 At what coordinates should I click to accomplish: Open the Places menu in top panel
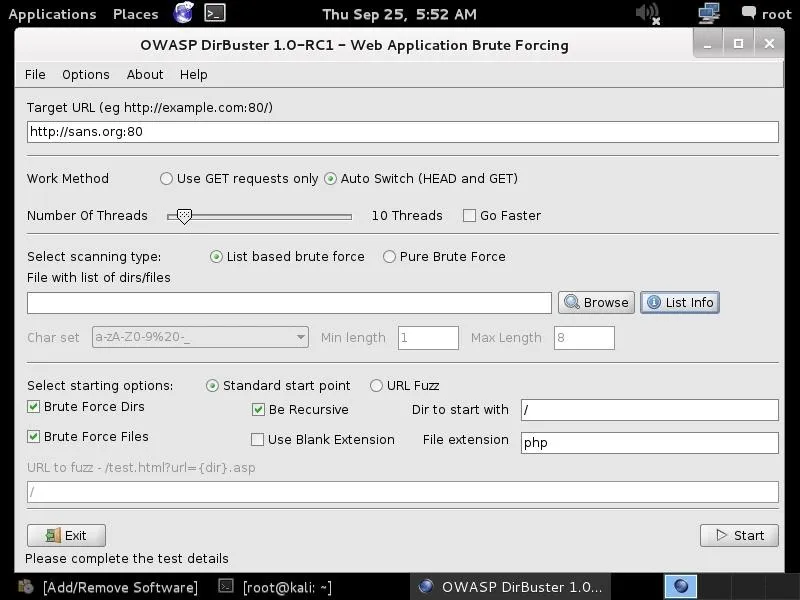coord(136,14)
